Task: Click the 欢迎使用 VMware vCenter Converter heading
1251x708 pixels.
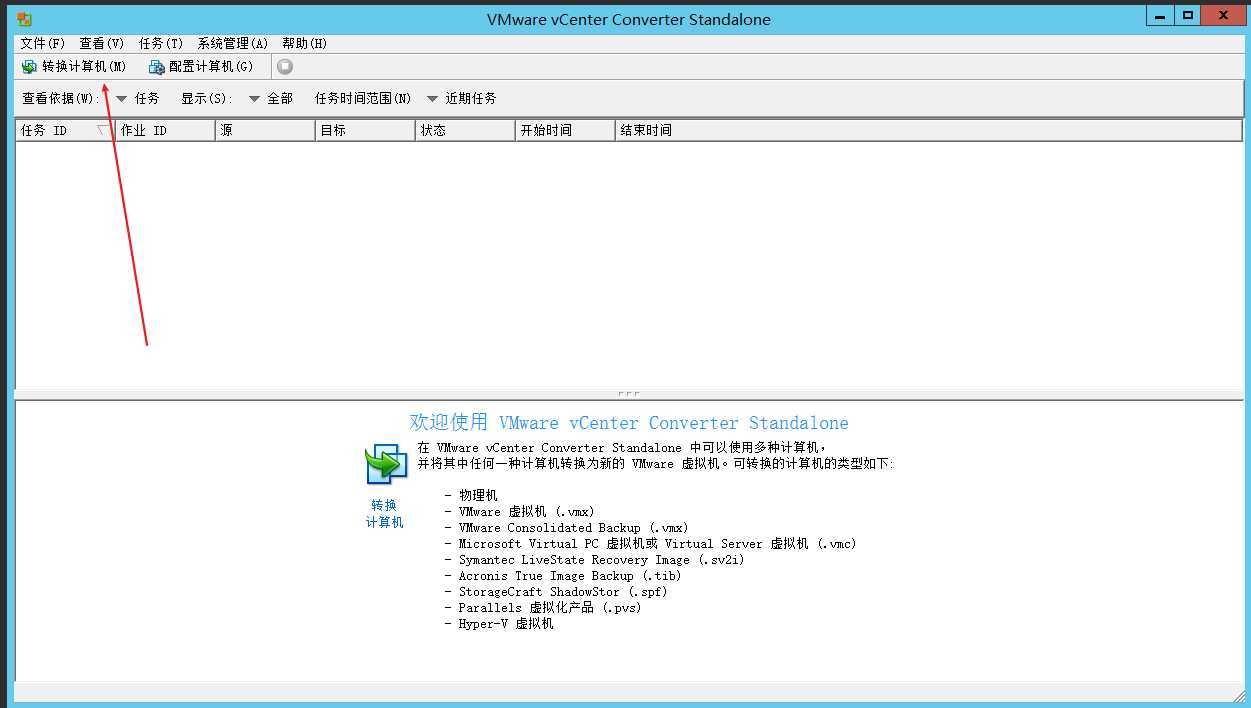Action: click(629, 423)
